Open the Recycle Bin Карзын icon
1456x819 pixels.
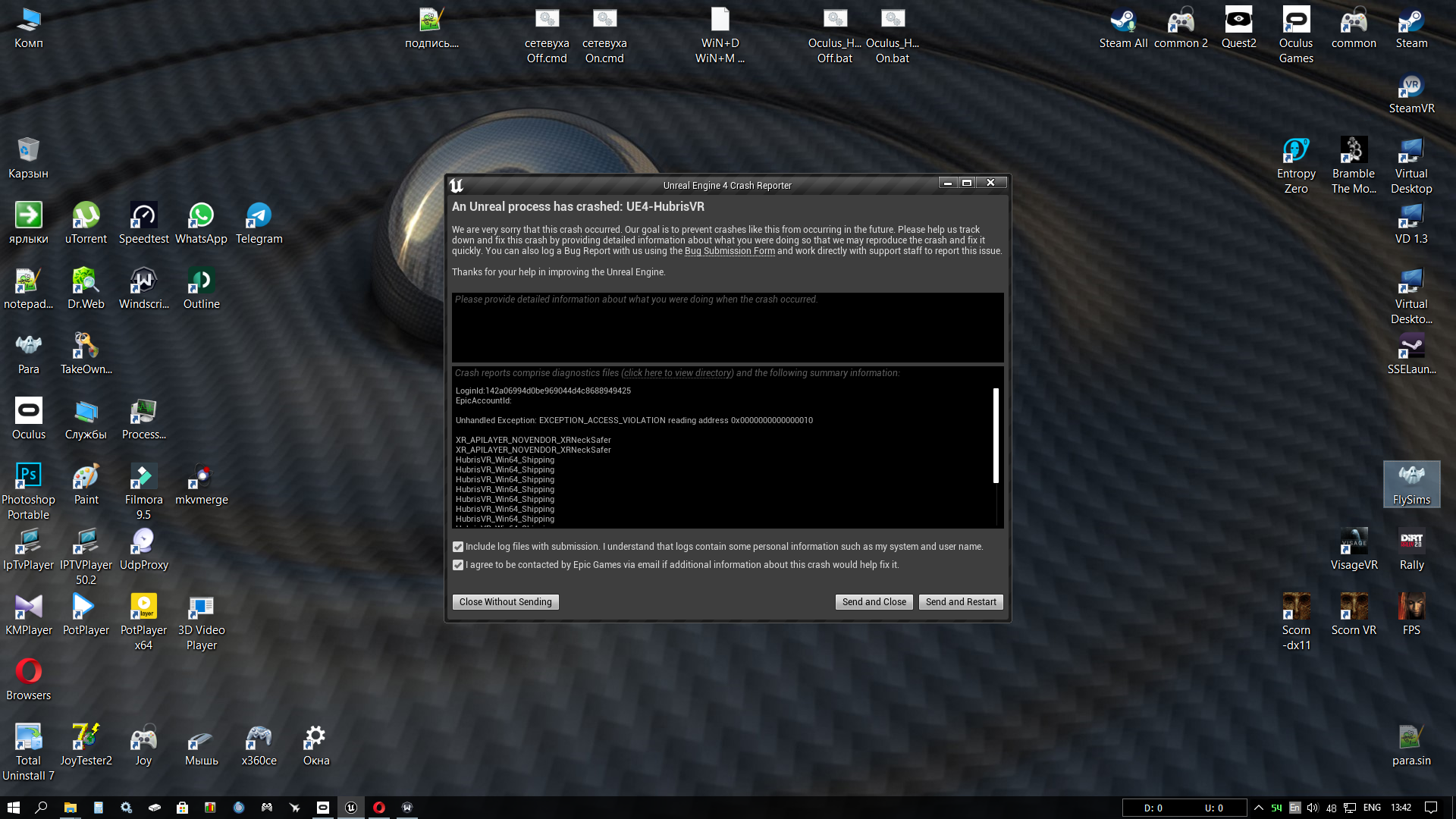click(28, 158)
